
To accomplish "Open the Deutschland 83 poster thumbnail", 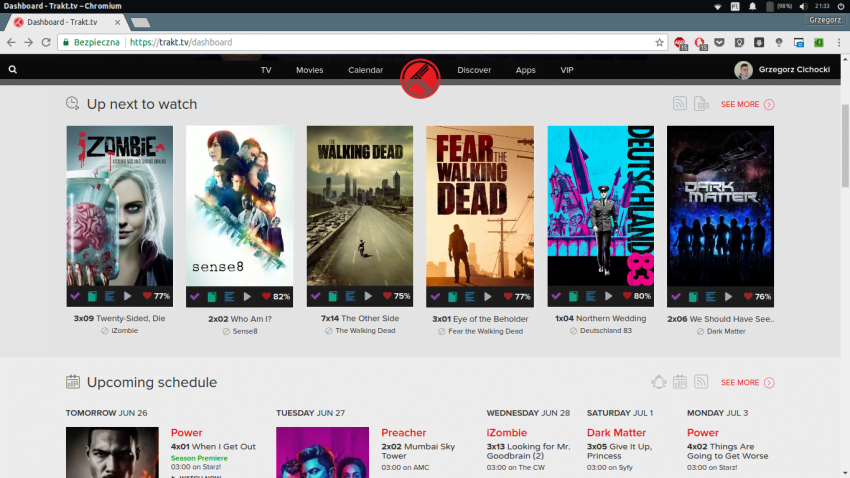I will point(601,206).
